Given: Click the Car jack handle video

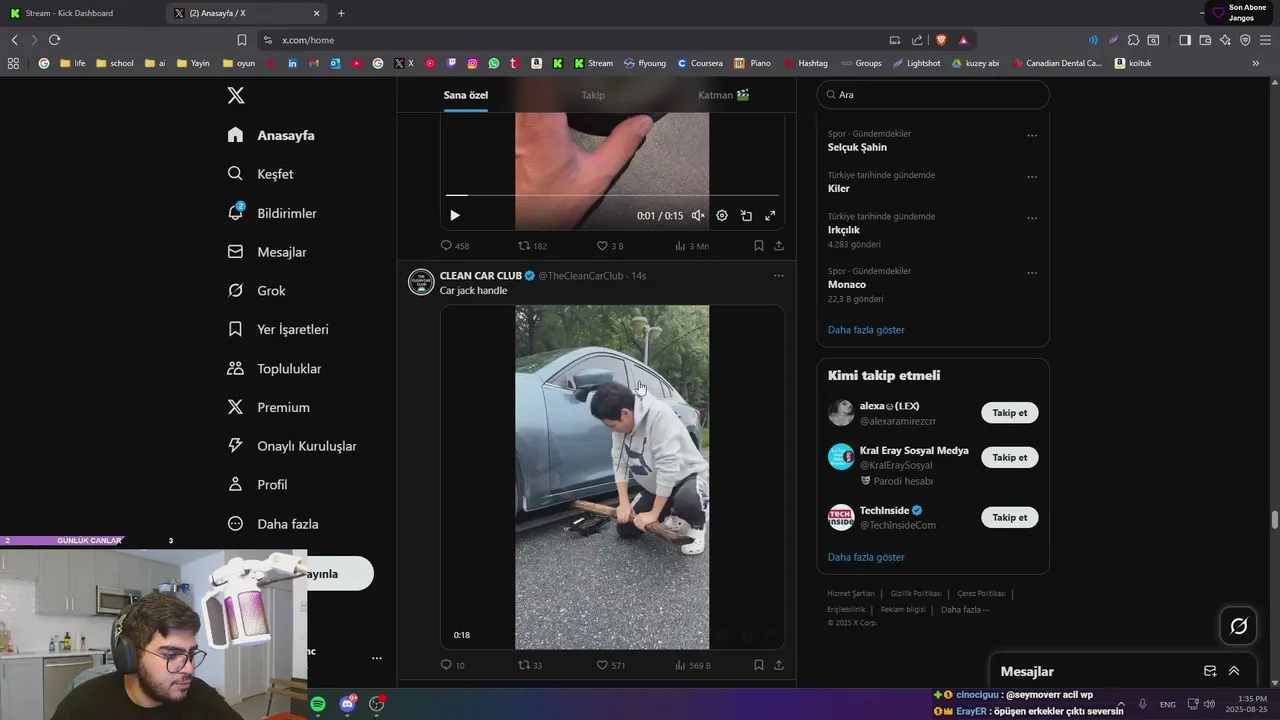Looking at the screenshot, I should coord(612,477).
